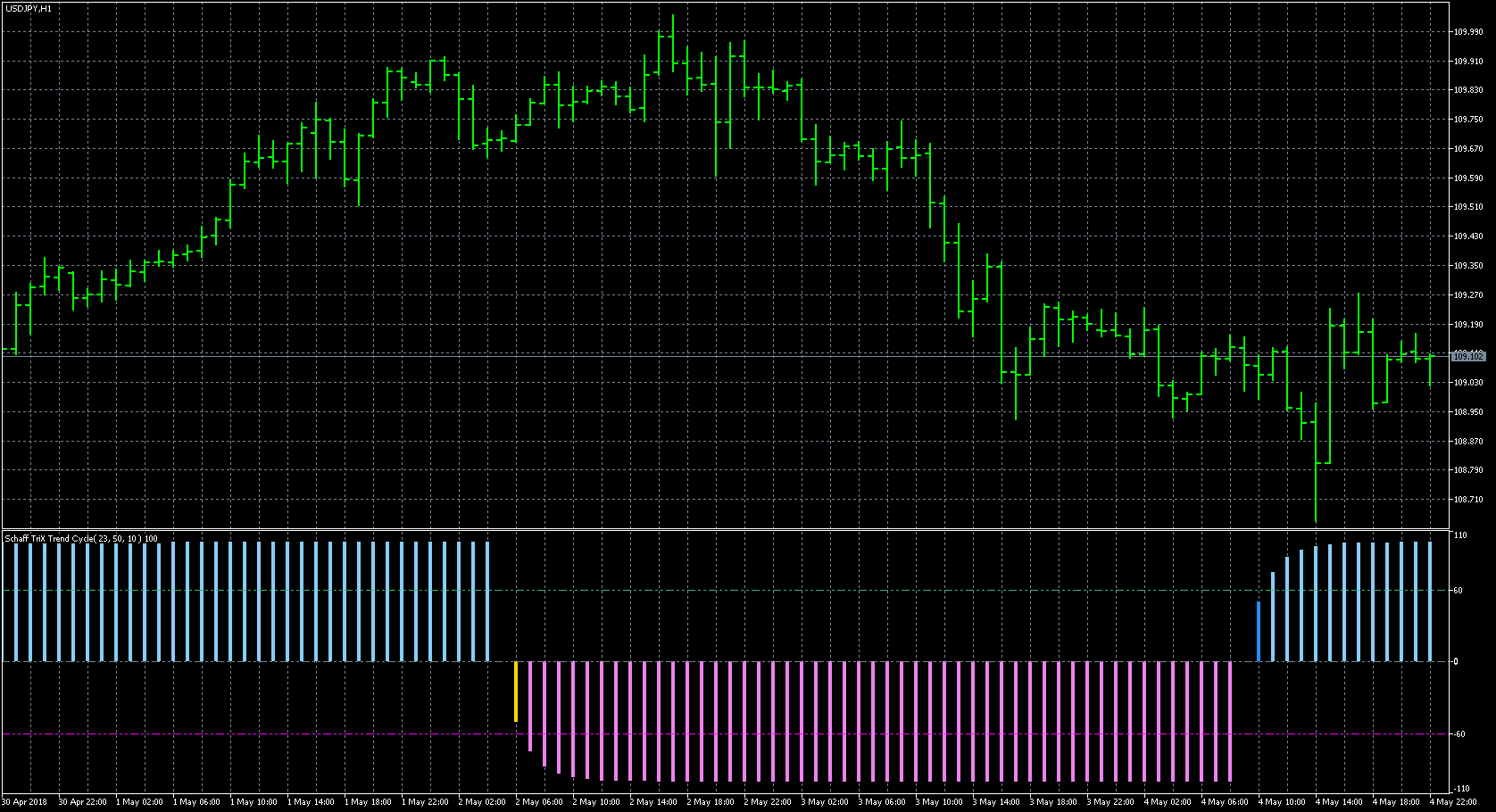
Task: Select price axis value 109.190
Action: 1468,325
